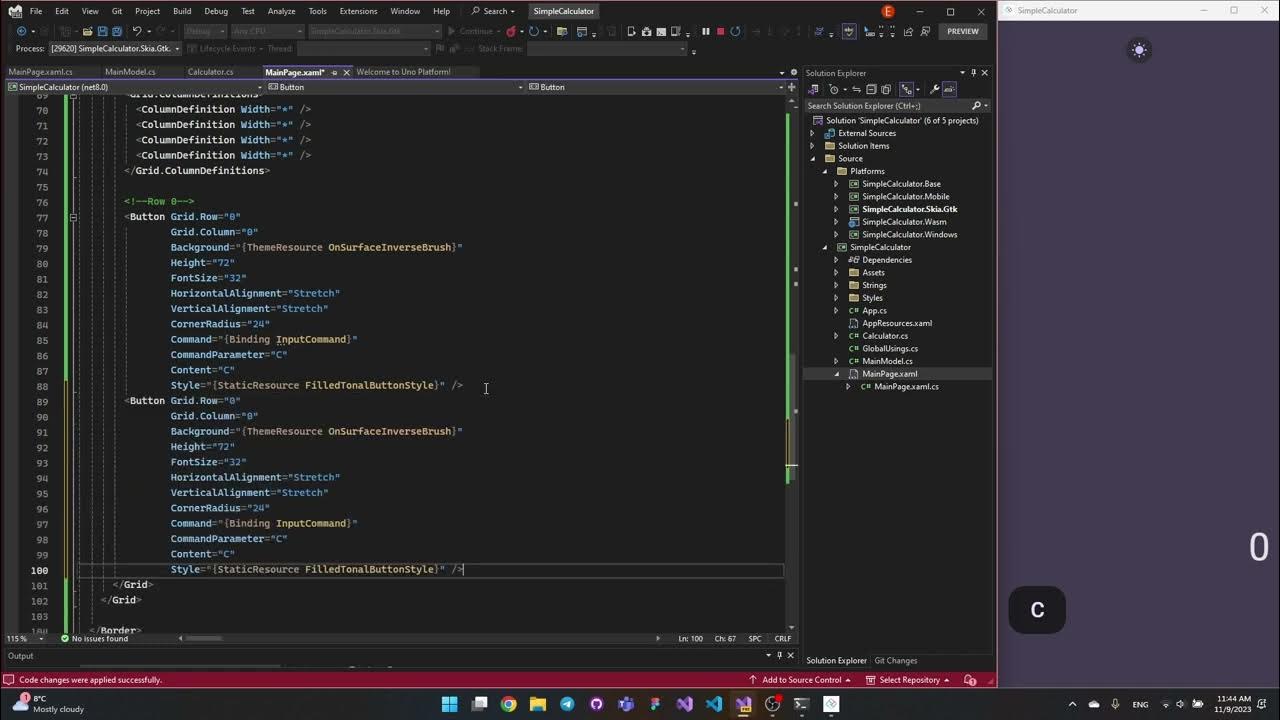
Task: Click the Open File folder toolbar icon
Action: tap(87, 31)
